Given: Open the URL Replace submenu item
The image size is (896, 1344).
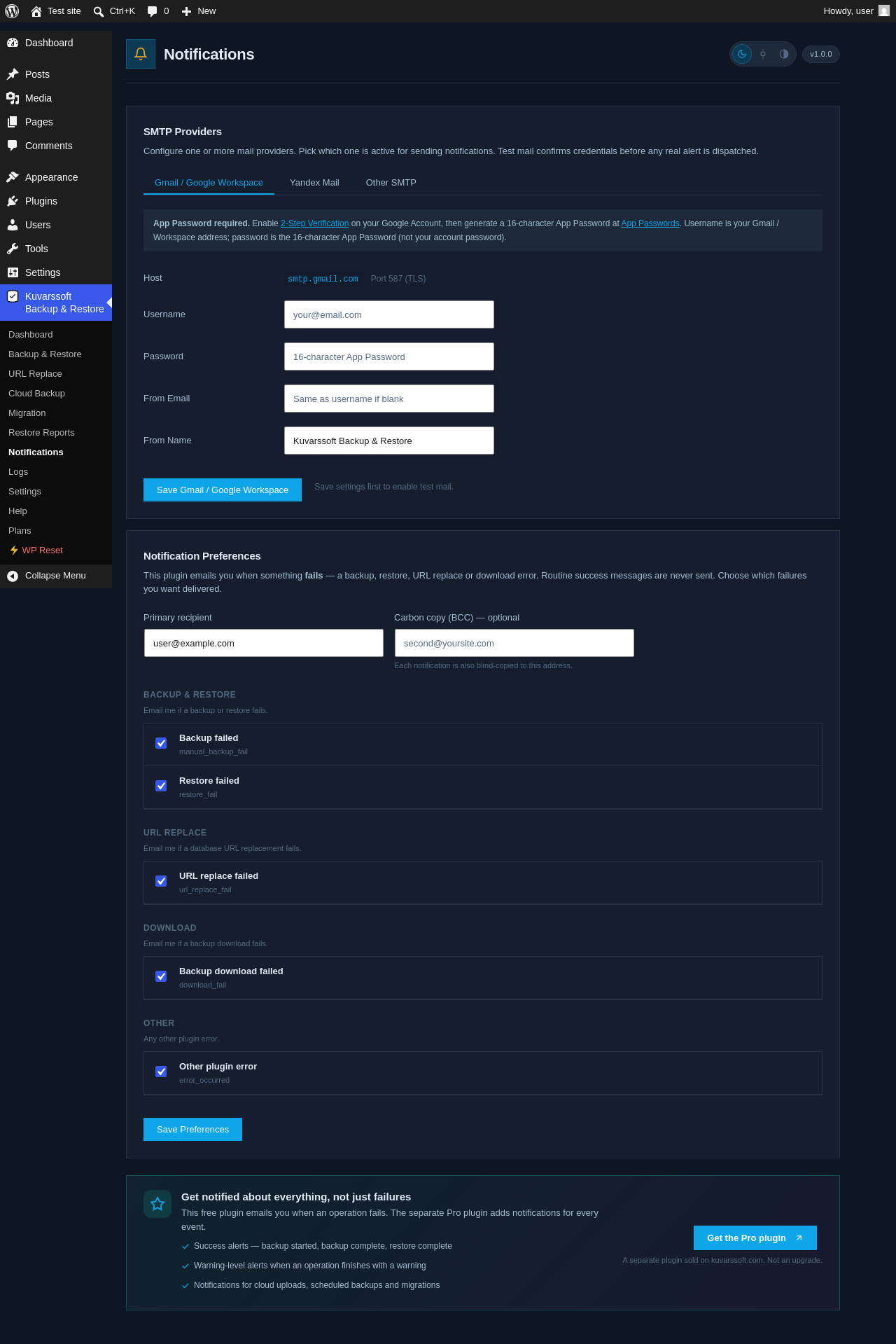Looking at the screenshot, I should 35,374.
